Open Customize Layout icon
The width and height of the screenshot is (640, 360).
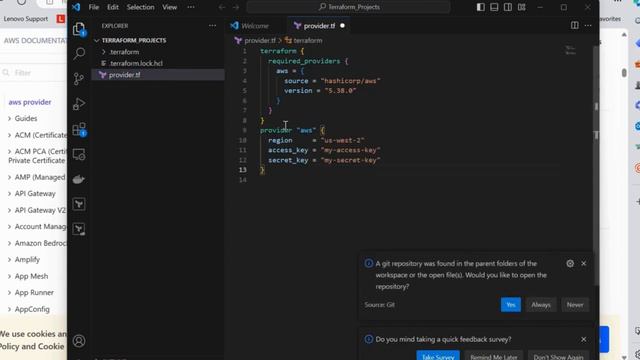(522, 7)
